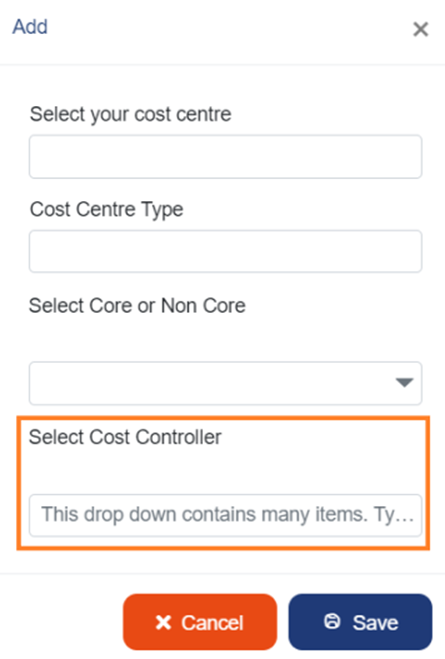
Task: Click the Select your cost centre label
Action: coord(130,114)
